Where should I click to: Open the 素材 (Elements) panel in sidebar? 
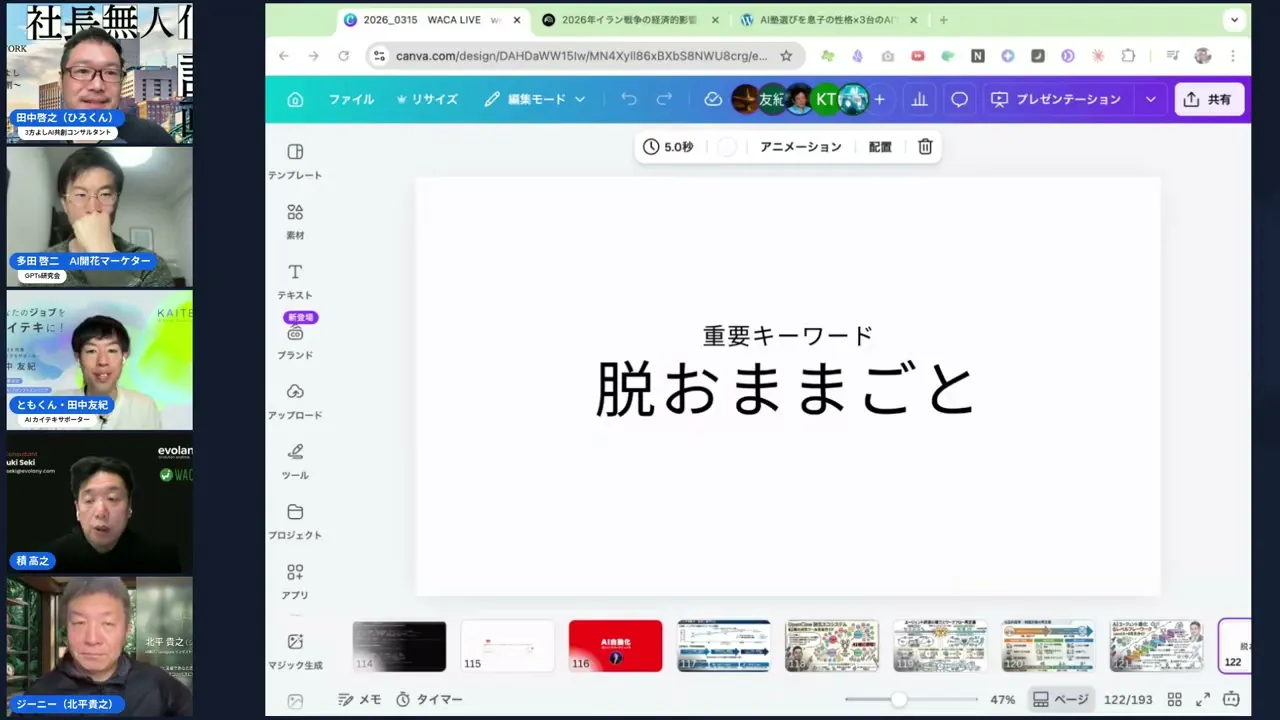click(x=295, y=220)
